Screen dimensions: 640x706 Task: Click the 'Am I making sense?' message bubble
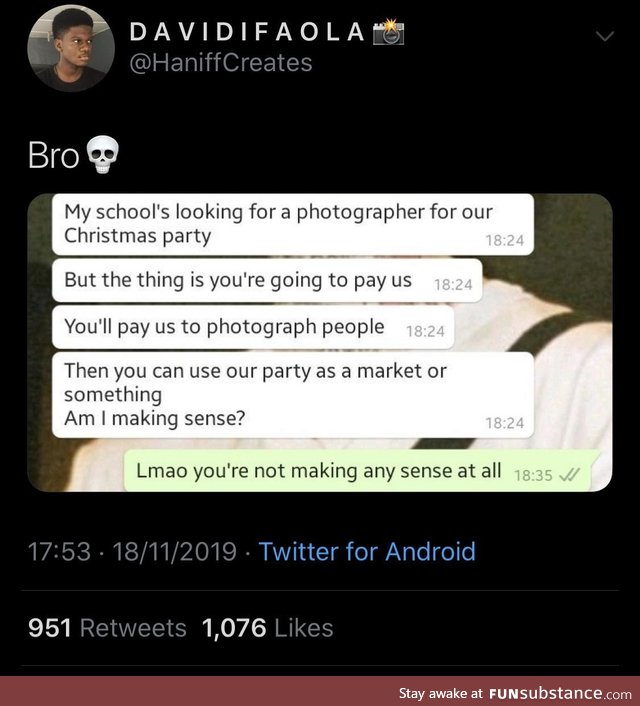pos(292,396)
